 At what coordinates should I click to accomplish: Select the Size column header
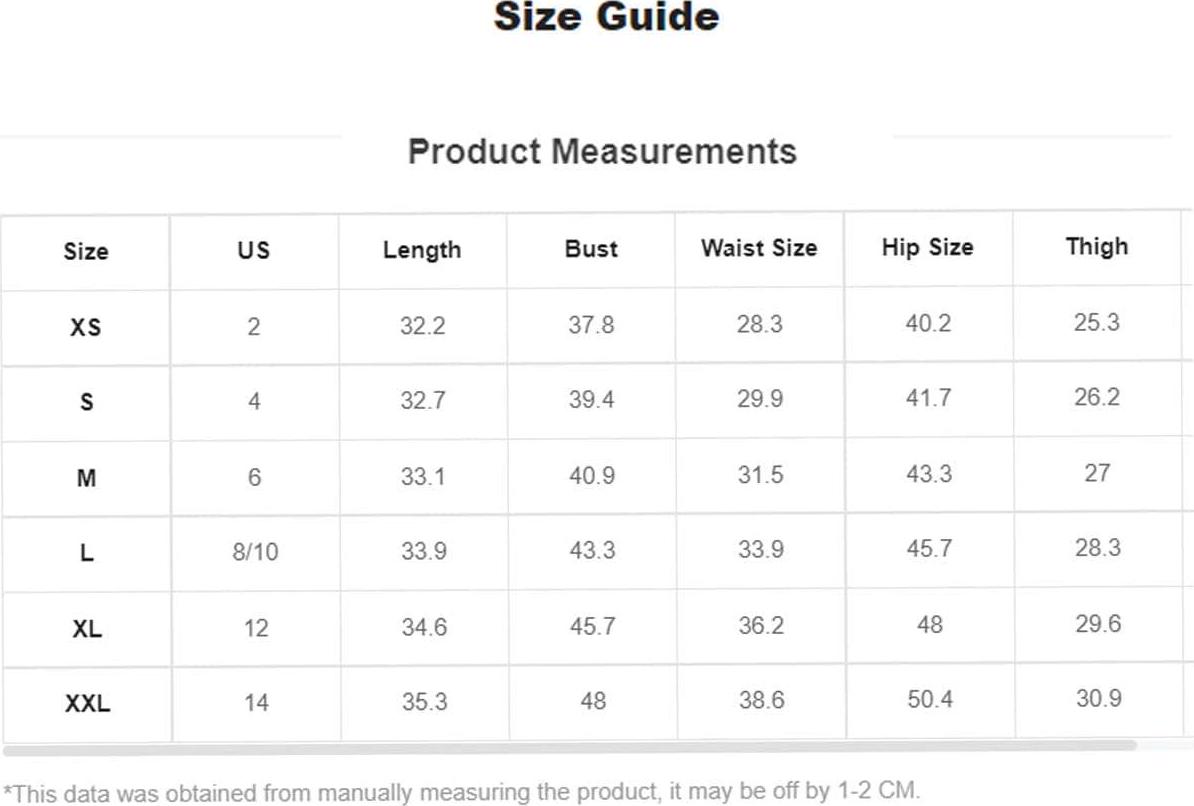85,251
